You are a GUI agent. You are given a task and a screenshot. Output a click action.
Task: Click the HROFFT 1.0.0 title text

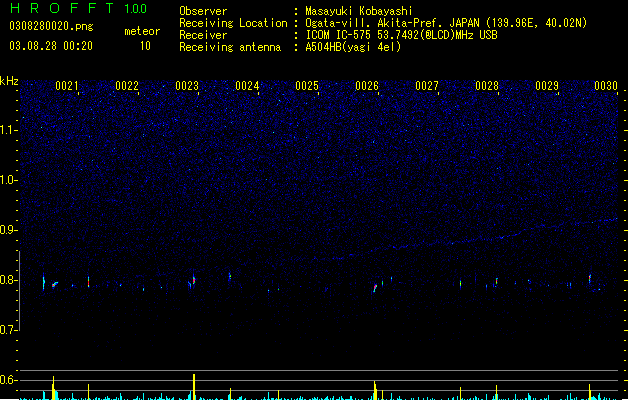pyautogui.click(x=78, y=8)
